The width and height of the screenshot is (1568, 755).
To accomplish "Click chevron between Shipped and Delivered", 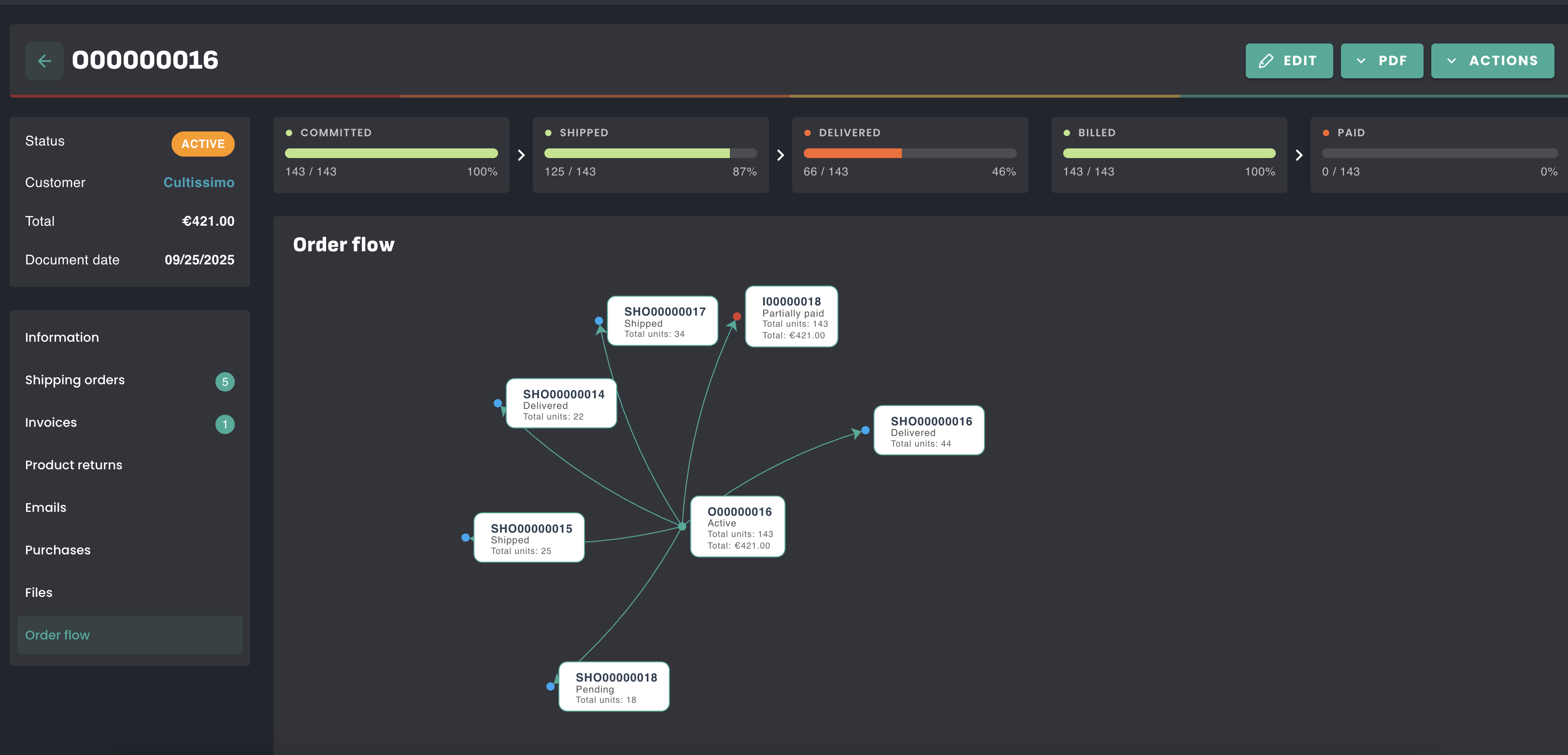I will tap(780, 155).
